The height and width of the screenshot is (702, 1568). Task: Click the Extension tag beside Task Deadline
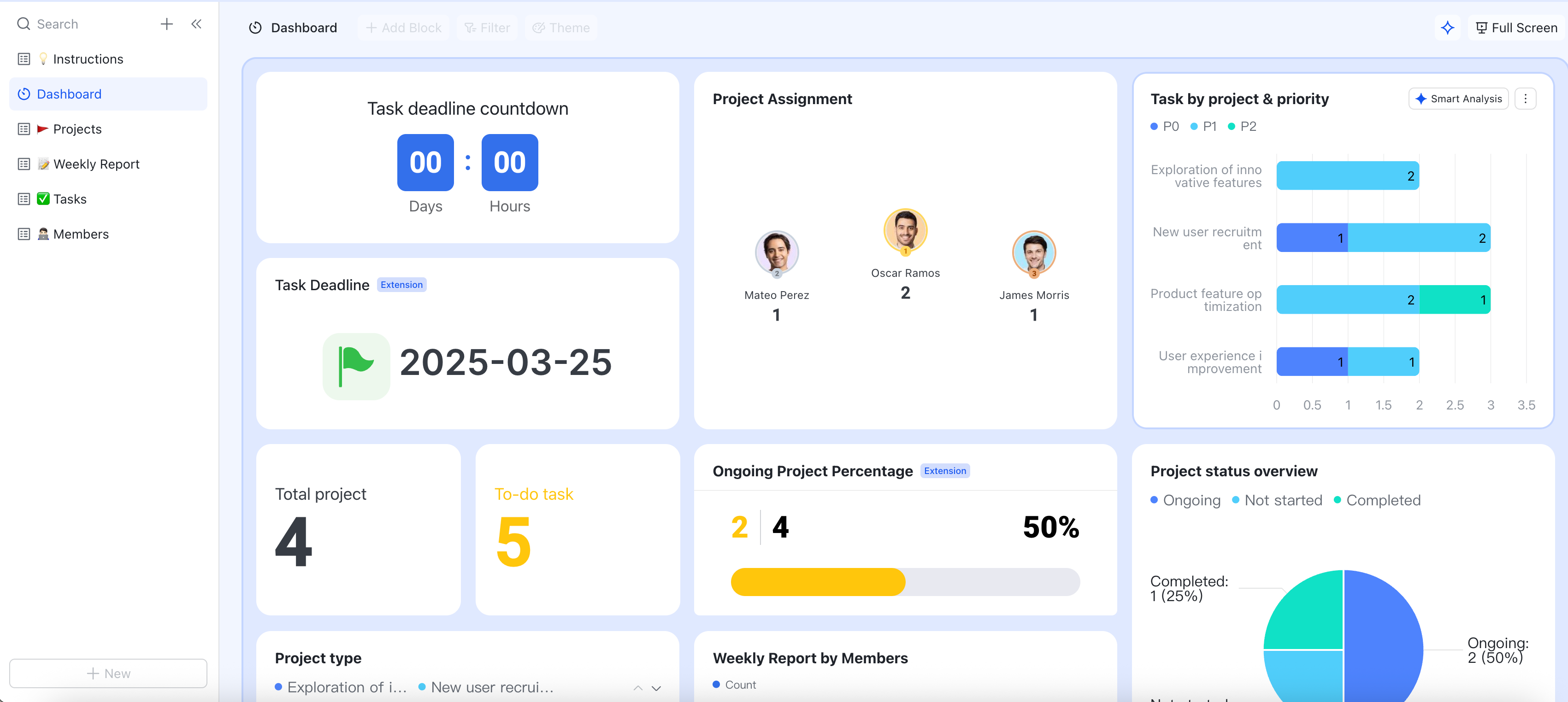coord(401,285)
